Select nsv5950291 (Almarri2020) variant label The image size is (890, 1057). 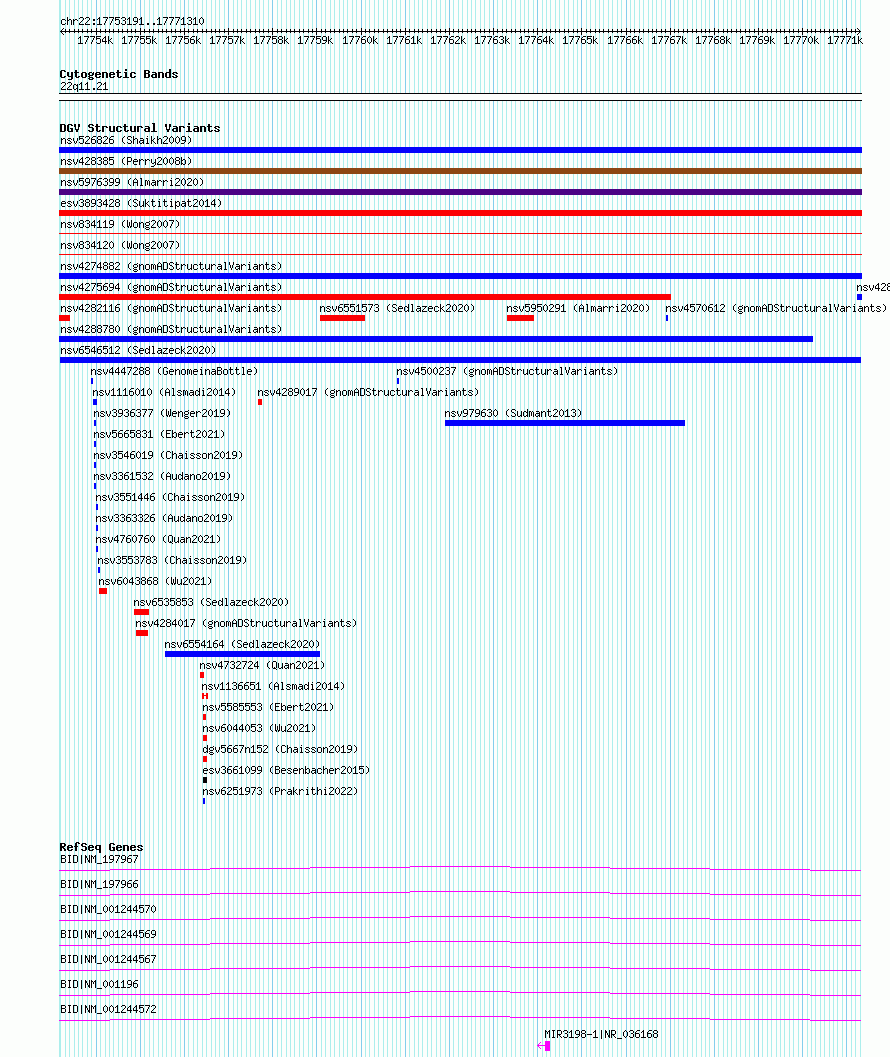[x=578, y=308]
